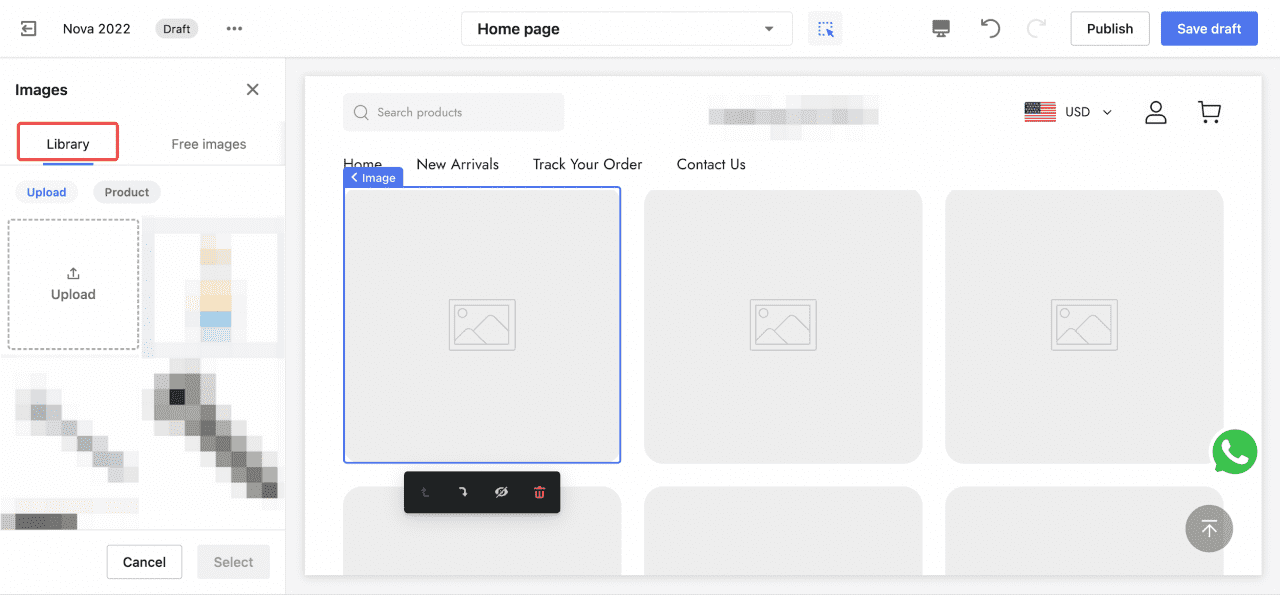The width and height of the screenshot is (1280, 595).
Task: Select the Upload filter chip
Action: [47, 192]
